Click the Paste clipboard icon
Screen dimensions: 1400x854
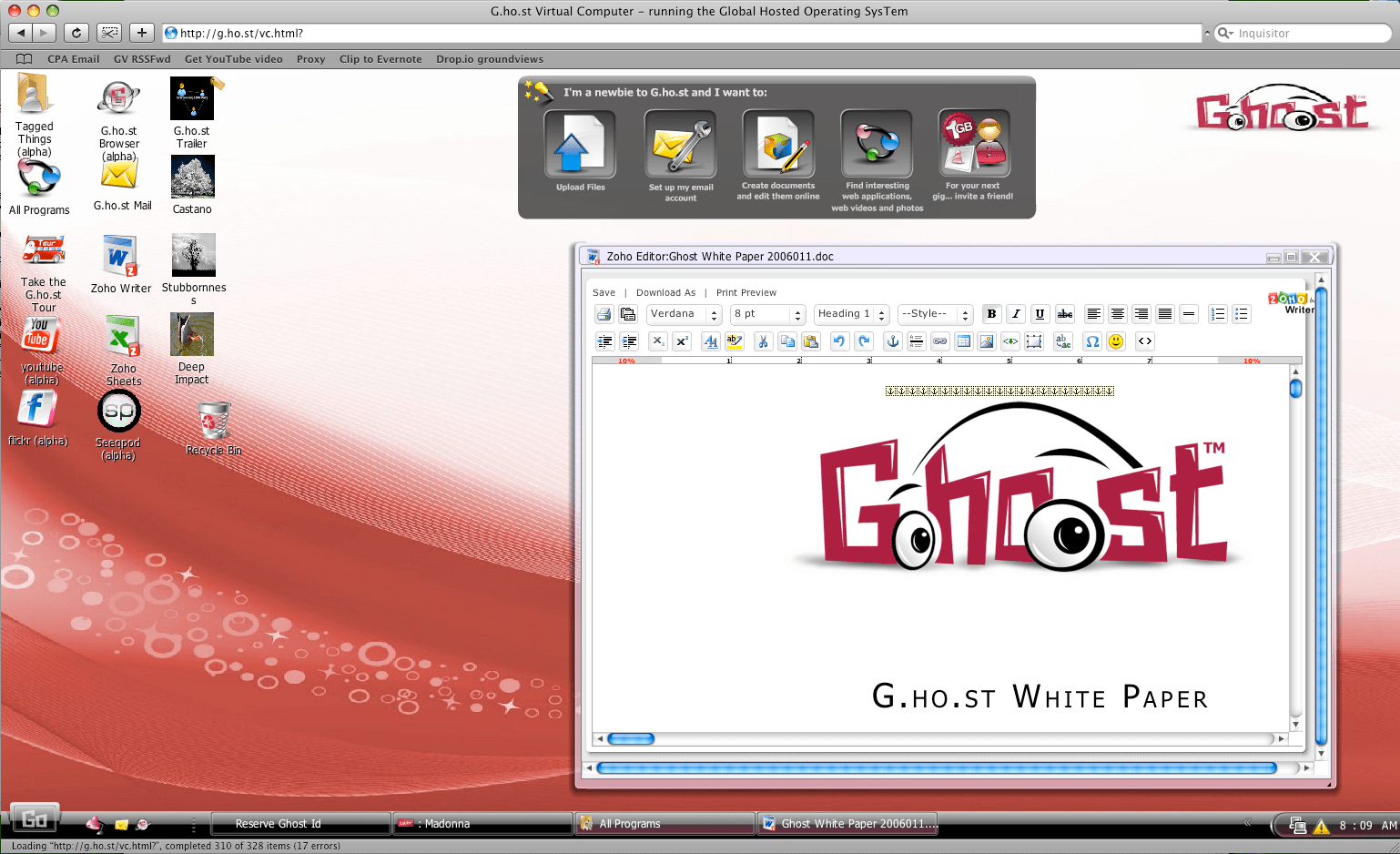(810, 341)
